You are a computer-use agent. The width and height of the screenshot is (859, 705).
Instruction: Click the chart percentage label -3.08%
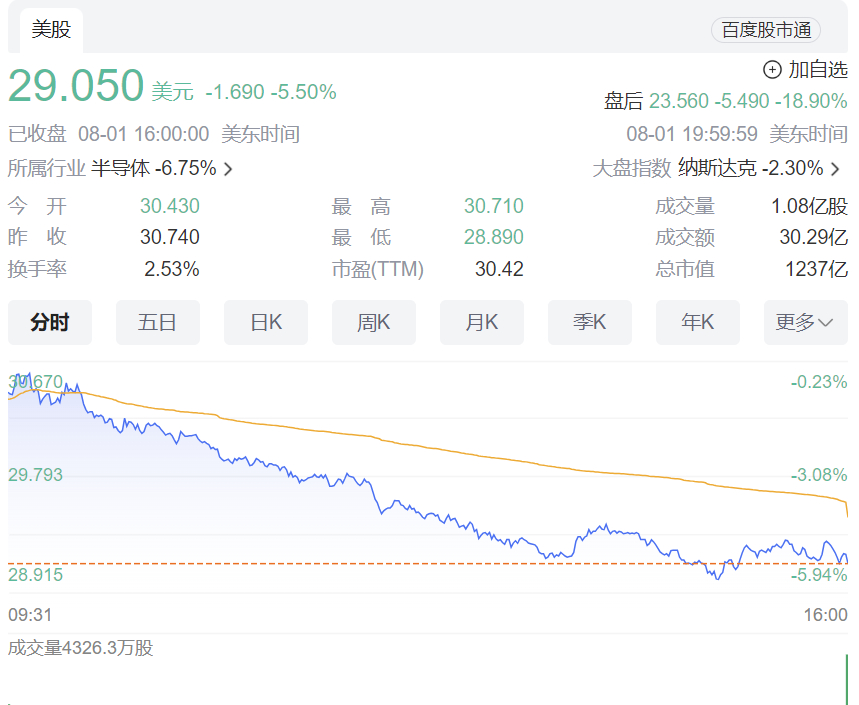point(819,474)
